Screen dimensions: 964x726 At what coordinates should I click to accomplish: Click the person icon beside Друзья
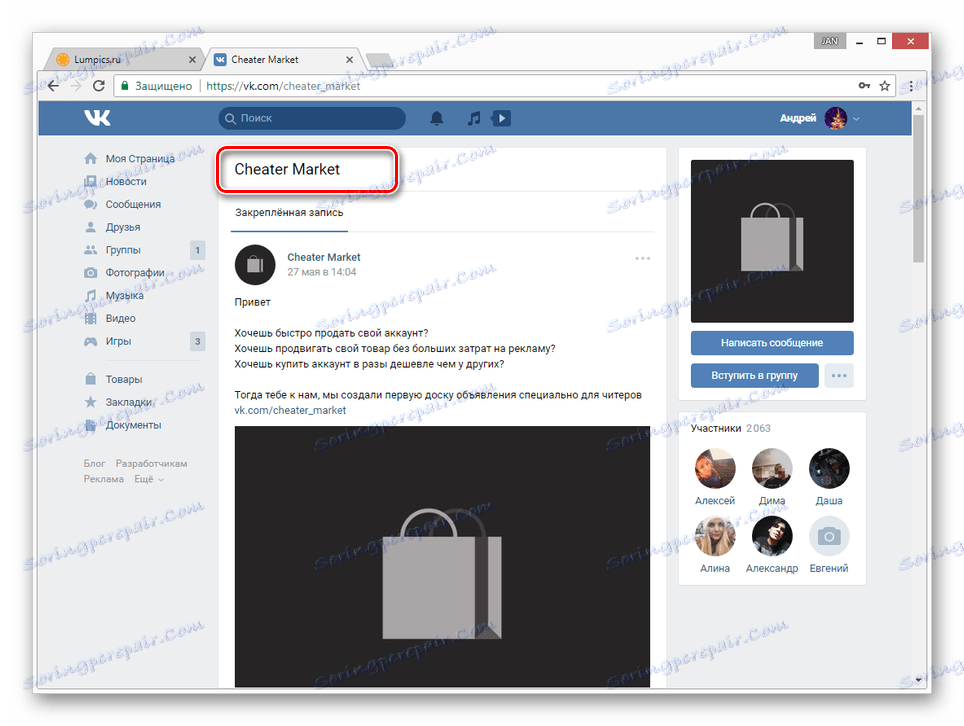tap(90, 227)
